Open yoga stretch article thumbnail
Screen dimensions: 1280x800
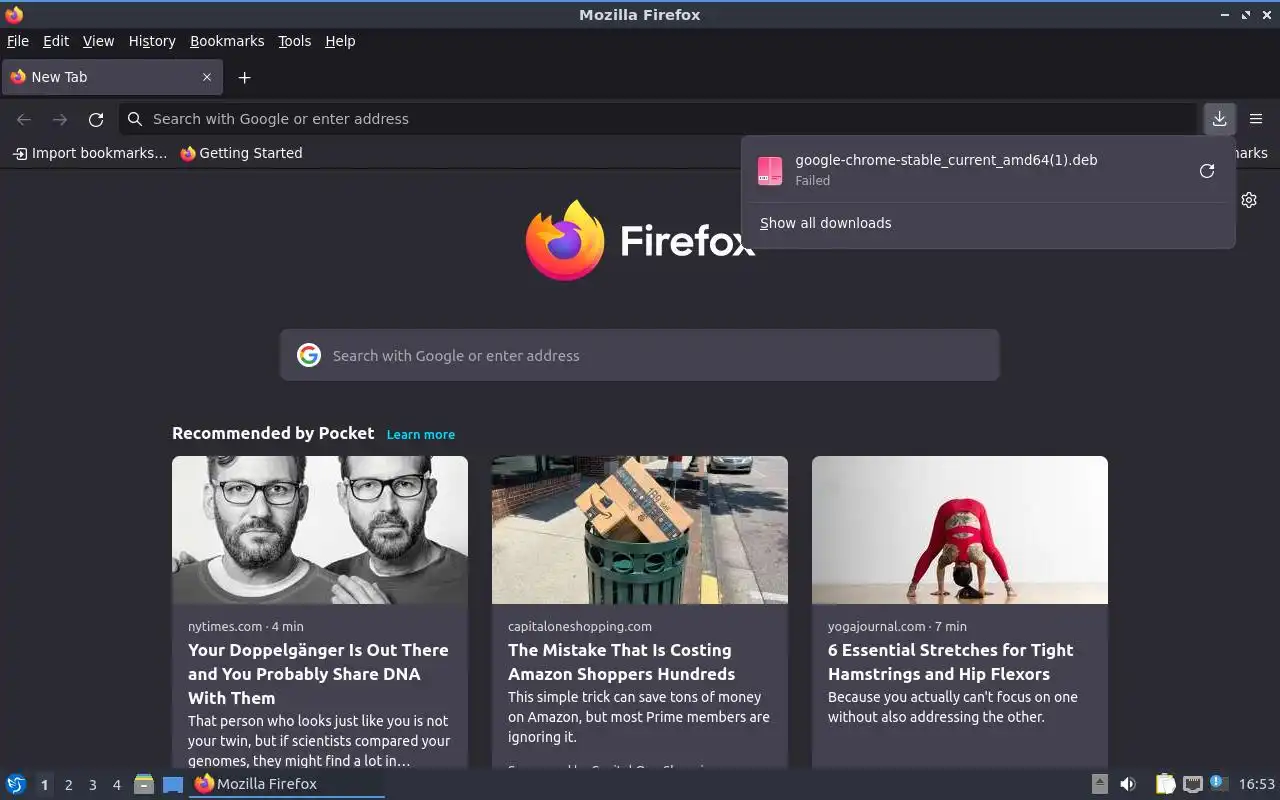[x=960, y=530]
